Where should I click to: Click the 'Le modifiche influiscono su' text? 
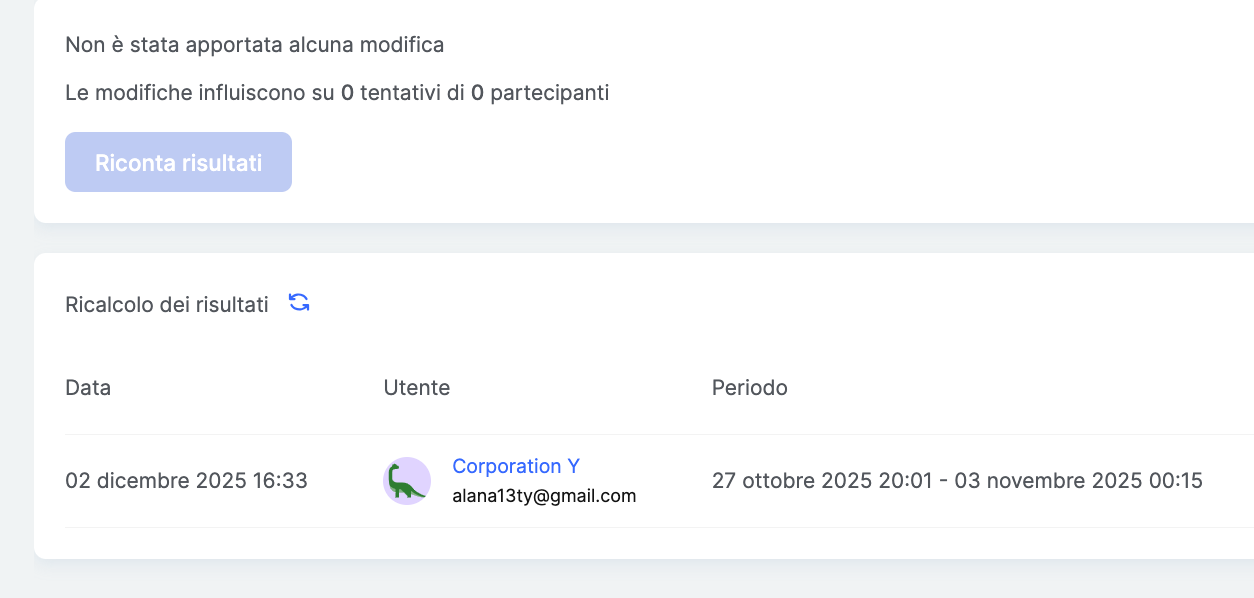click(200, 93)
